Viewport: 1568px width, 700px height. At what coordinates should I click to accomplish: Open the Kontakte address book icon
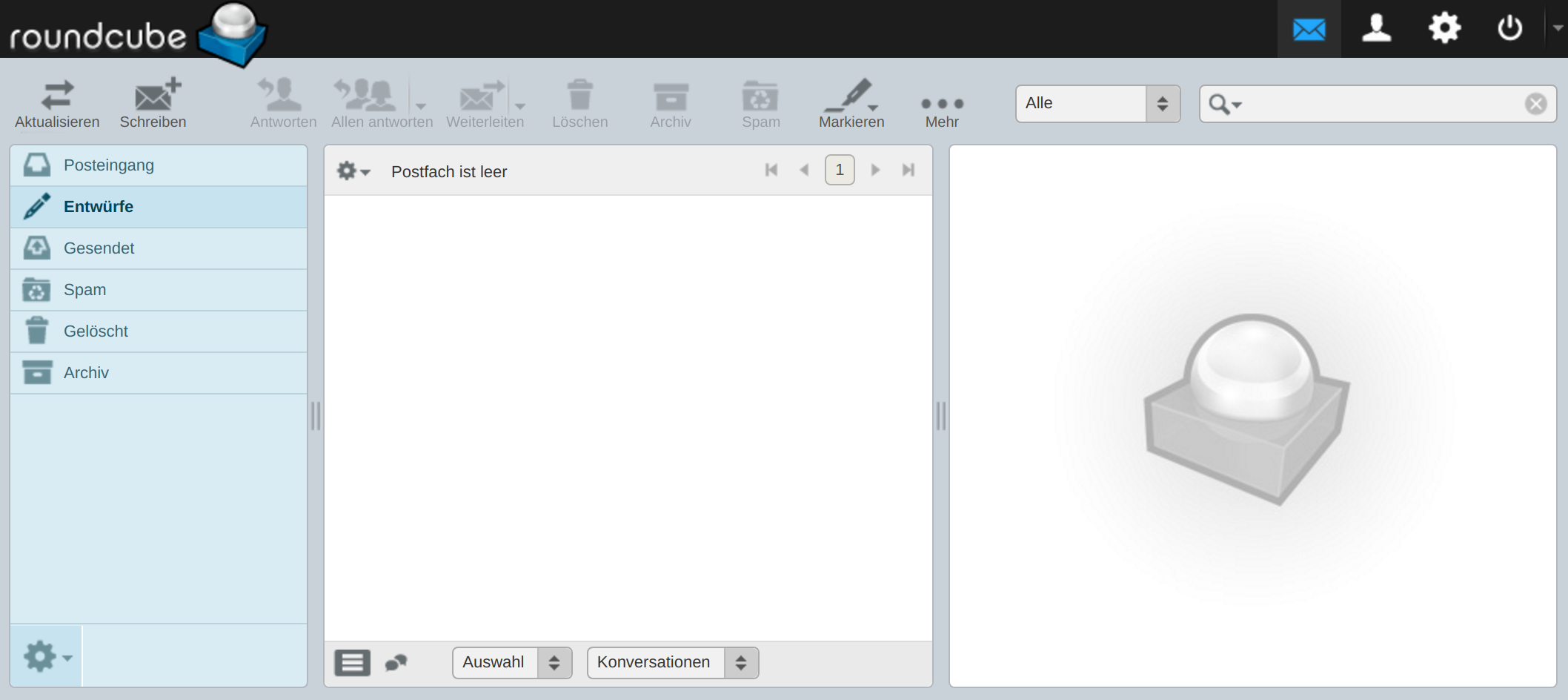(1376, 30)
